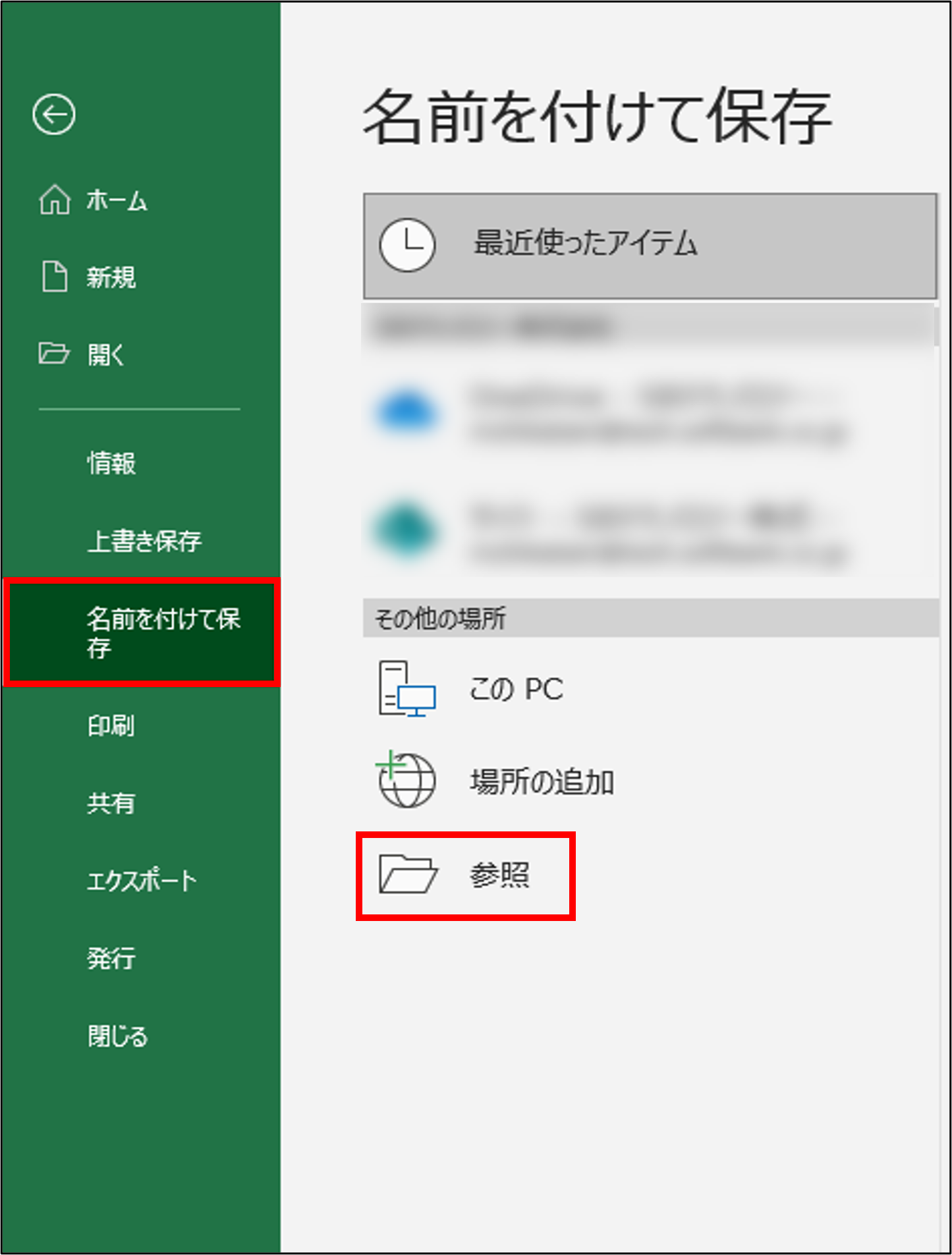Click the clock icon for recent items
Viewport: 952px width, 1255px height.
407,245
